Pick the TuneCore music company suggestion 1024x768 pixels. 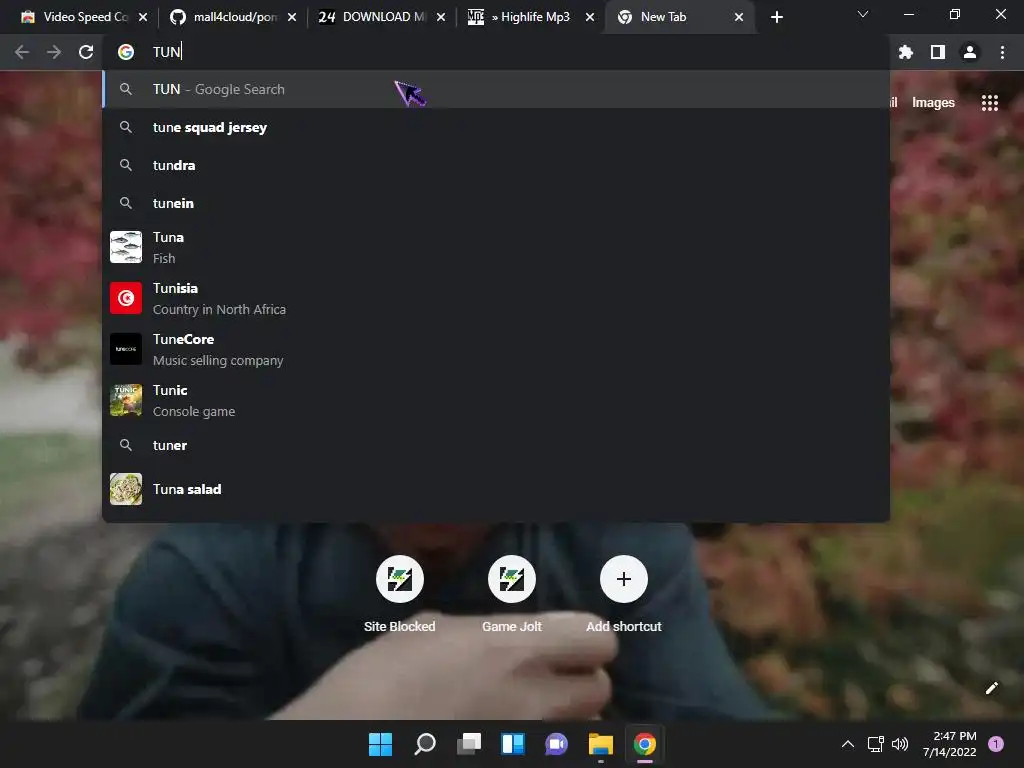[496, 349]
